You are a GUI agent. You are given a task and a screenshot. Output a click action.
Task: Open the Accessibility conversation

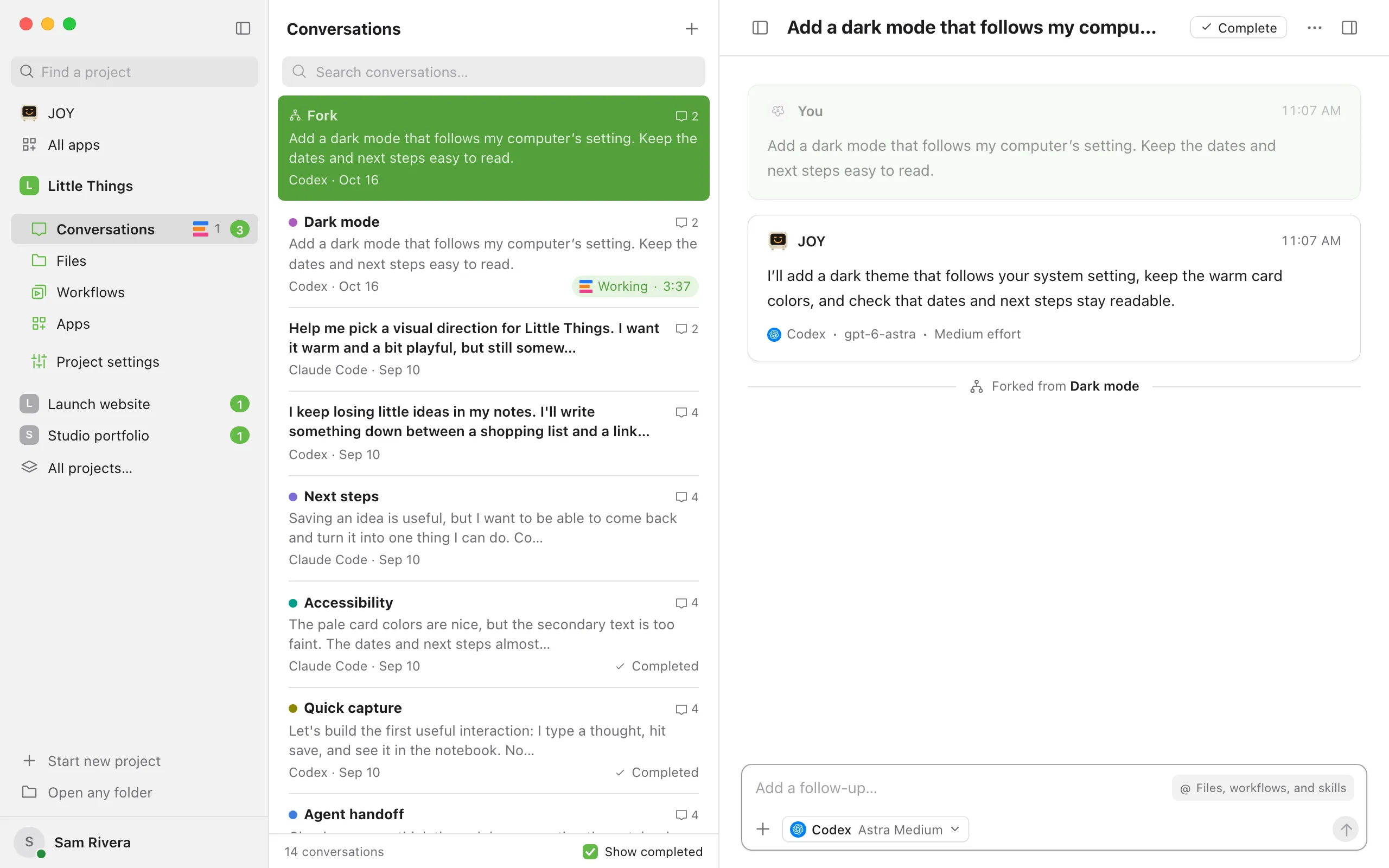(494, 634)
